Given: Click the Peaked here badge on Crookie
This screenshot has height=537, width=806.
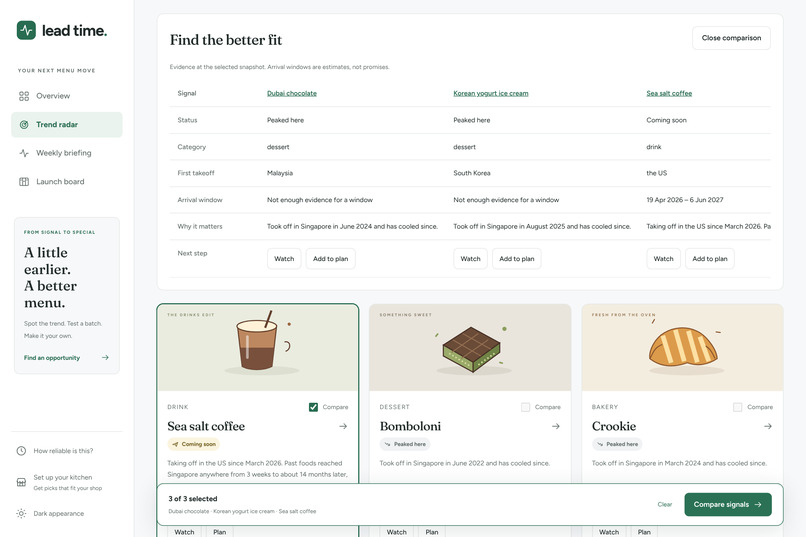Looking at the screenshot, I should point(617,444).
